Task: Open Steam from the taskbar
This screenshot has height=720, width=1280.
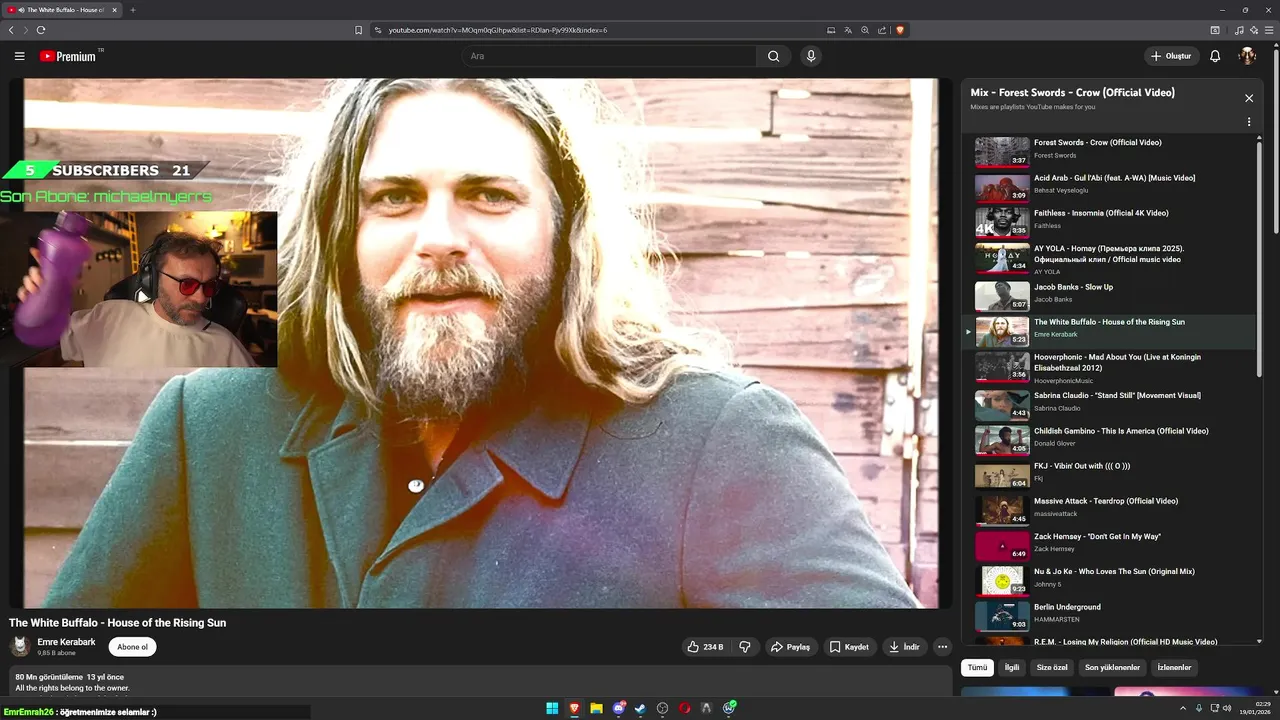Action: (641, 708)
